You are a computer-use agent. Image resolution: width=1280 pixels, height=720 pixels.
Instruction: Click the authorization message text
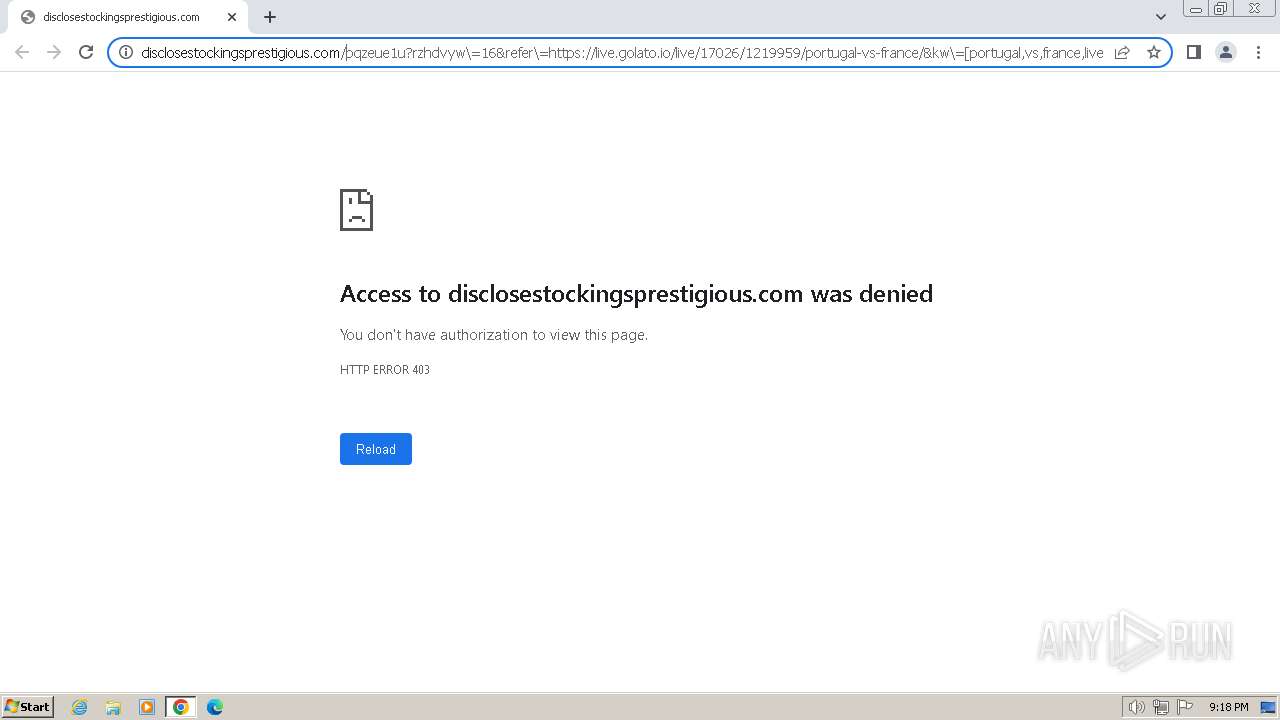click(494, 335)
